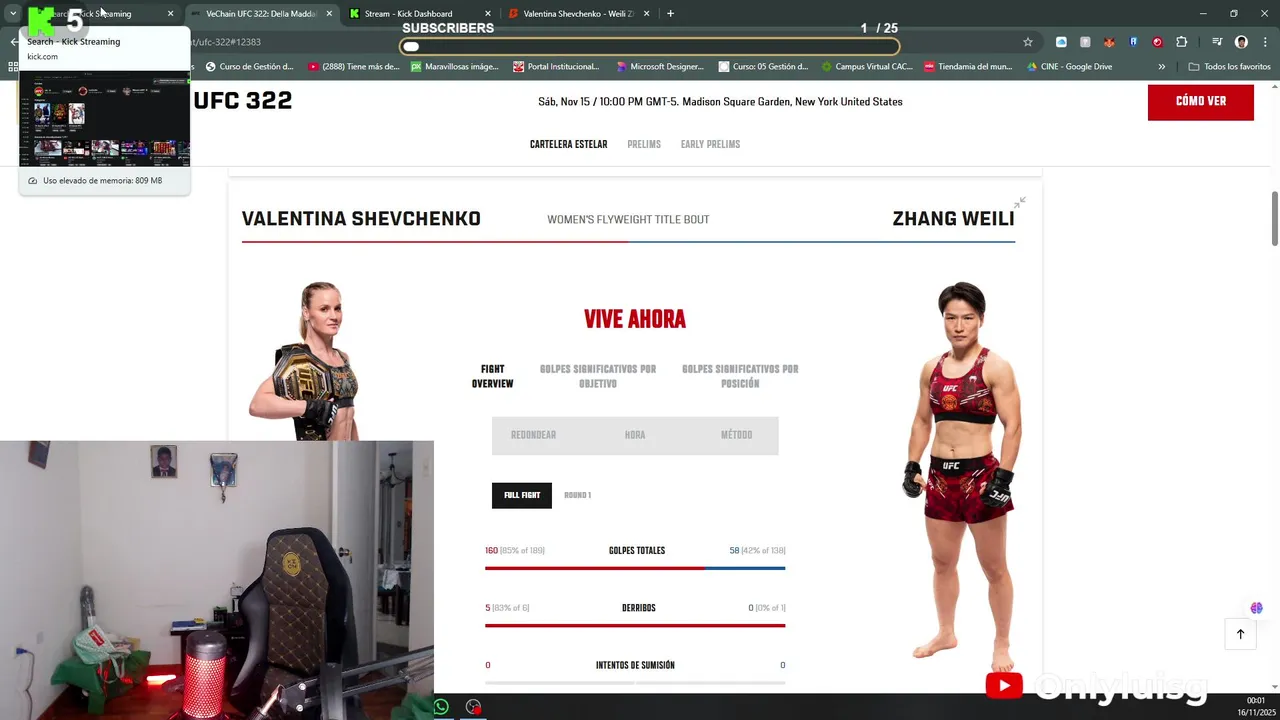Open the Portal Institucional bookmark
1280x720 pixels.
click(x=556, y=67)
